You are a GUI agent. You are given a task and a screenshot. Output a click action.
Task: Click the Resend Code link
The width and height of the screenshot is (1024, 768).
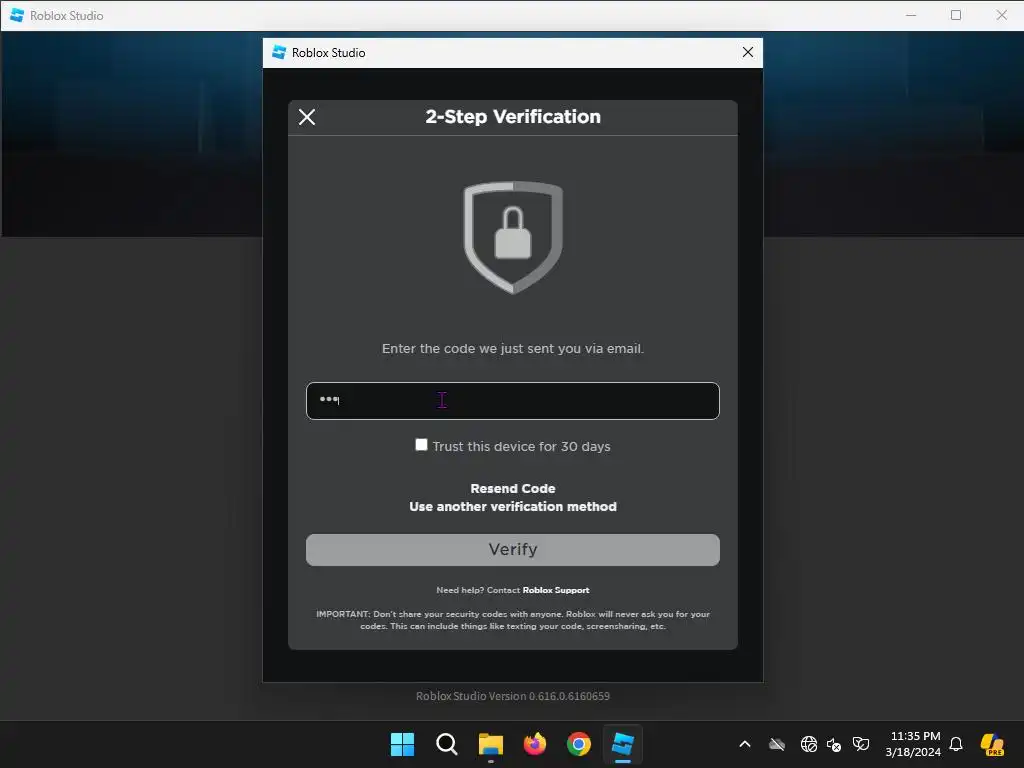(513, 488)
